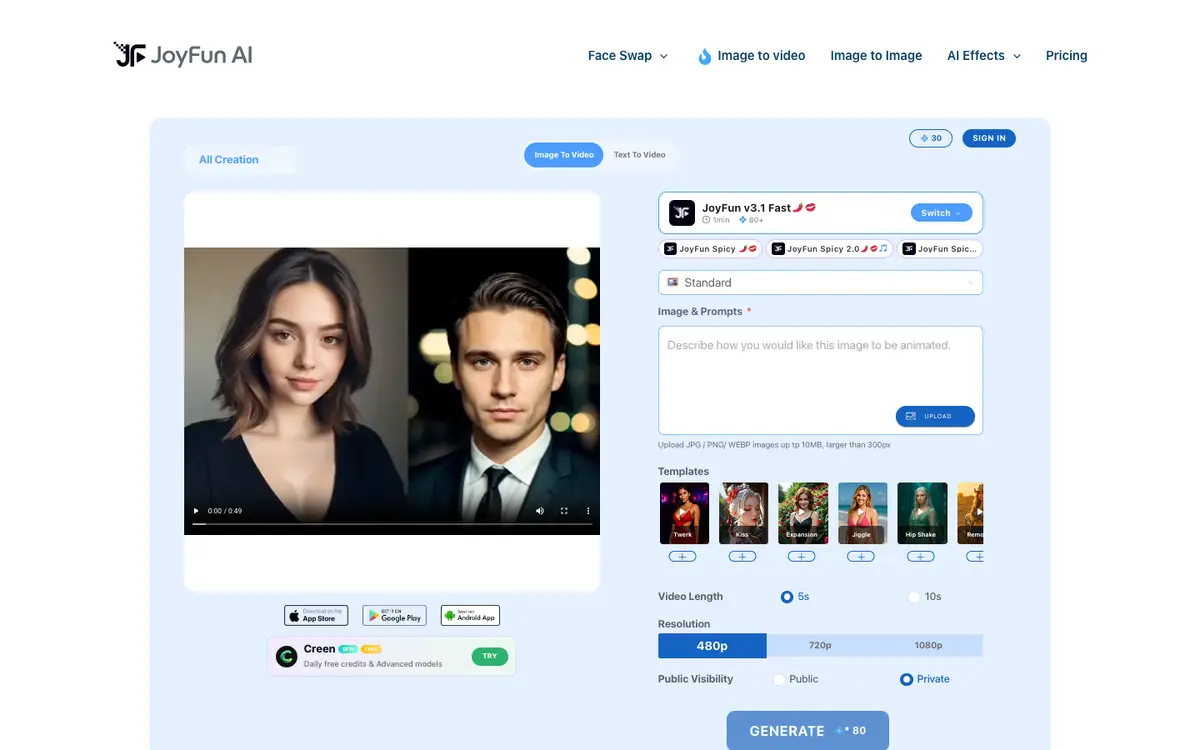Select the JoyFun Spicy 2.0 model chip
1200x750 pixels.
click(830, 249)
